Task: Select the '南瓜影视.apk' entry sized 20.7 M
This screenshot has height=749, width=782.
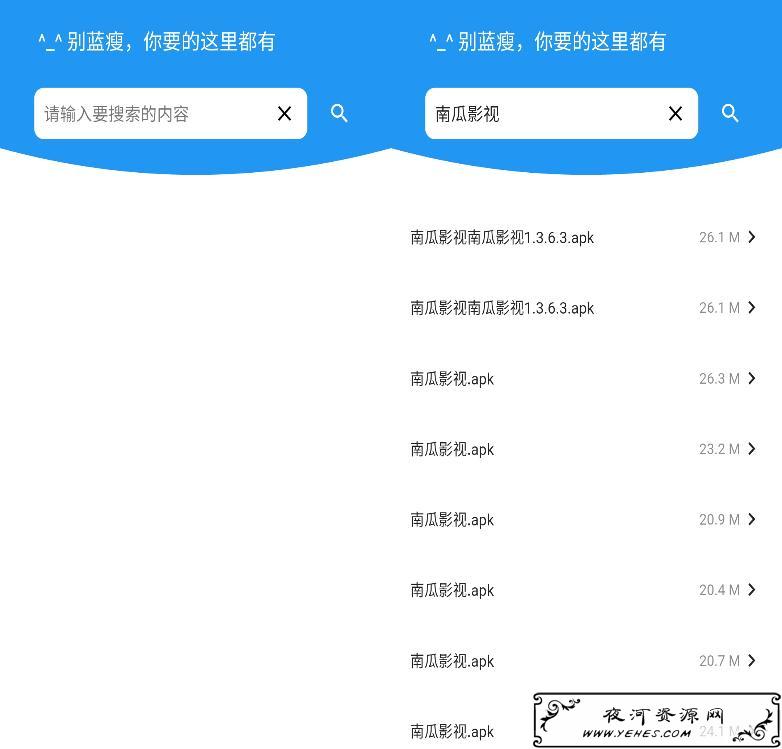Action: coord(584,661)
